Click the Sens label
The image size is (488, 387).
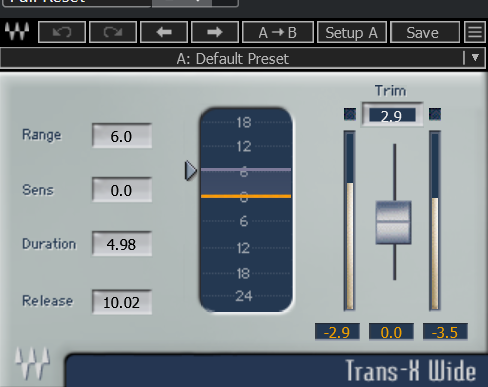38,190
